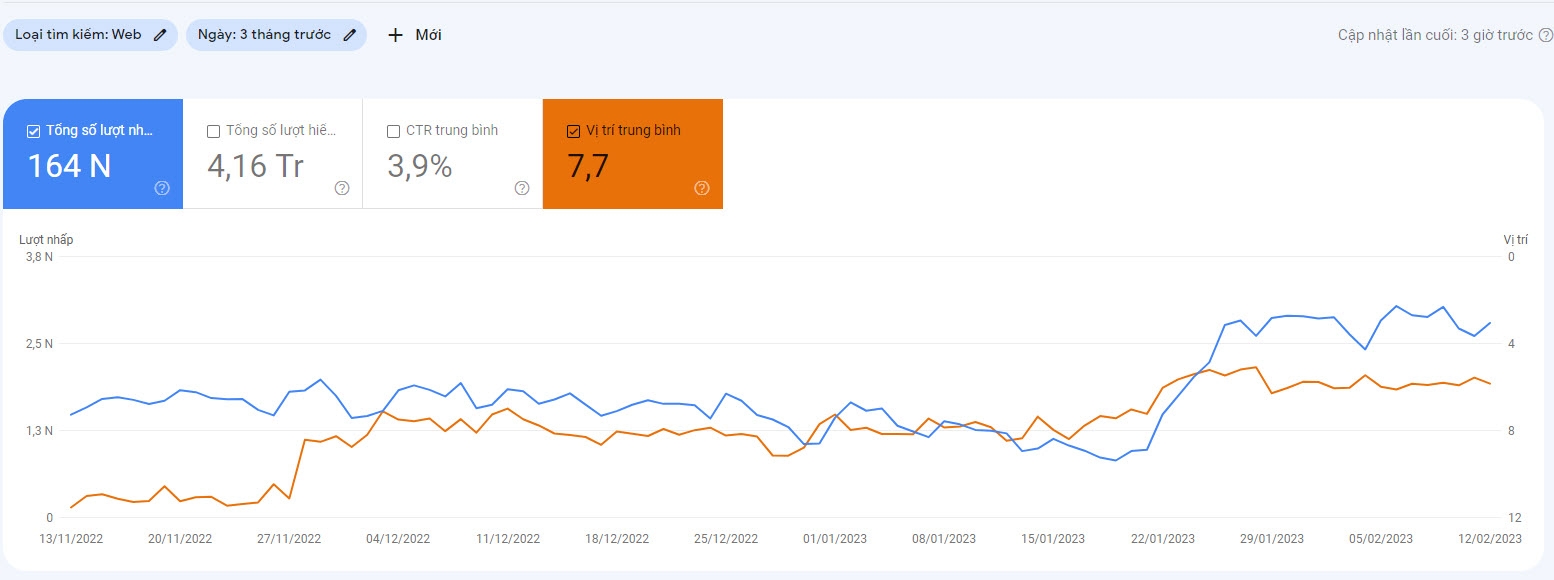Viewport: 1554px width, 580px height.
Task: Edit the search type Web filter pencil
Action: (160, 35)
